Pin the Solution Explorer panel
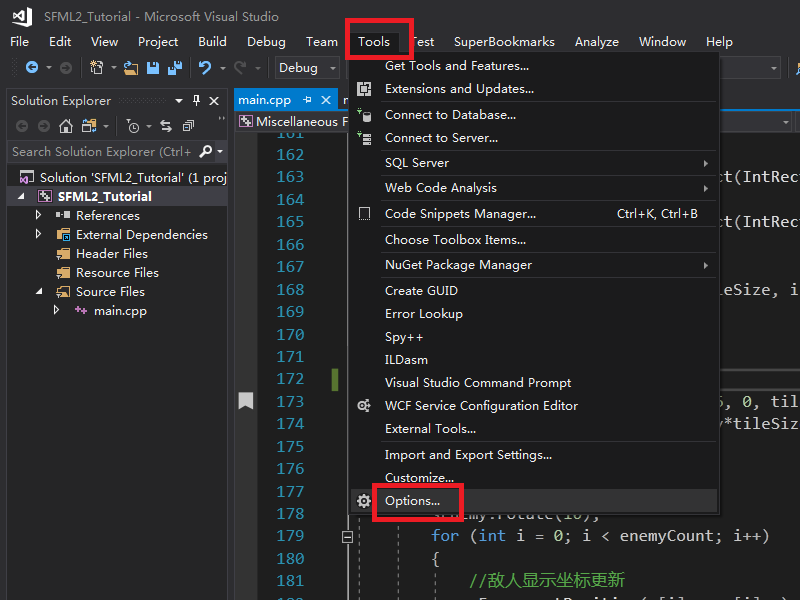This screenshot has height=600, width=800. tap(196, 101)
